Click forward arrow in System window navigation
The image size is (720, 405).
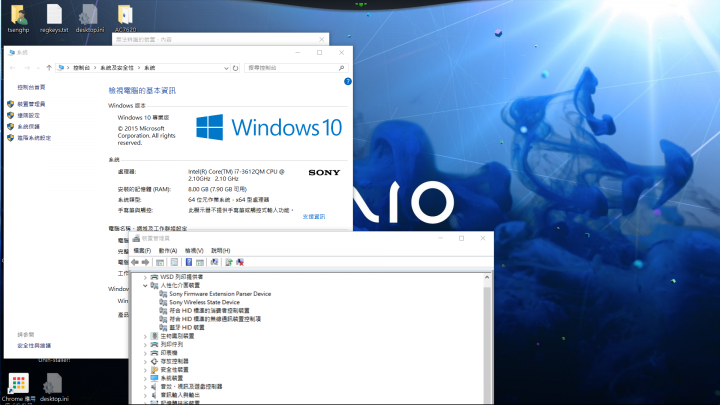[27, 68]
